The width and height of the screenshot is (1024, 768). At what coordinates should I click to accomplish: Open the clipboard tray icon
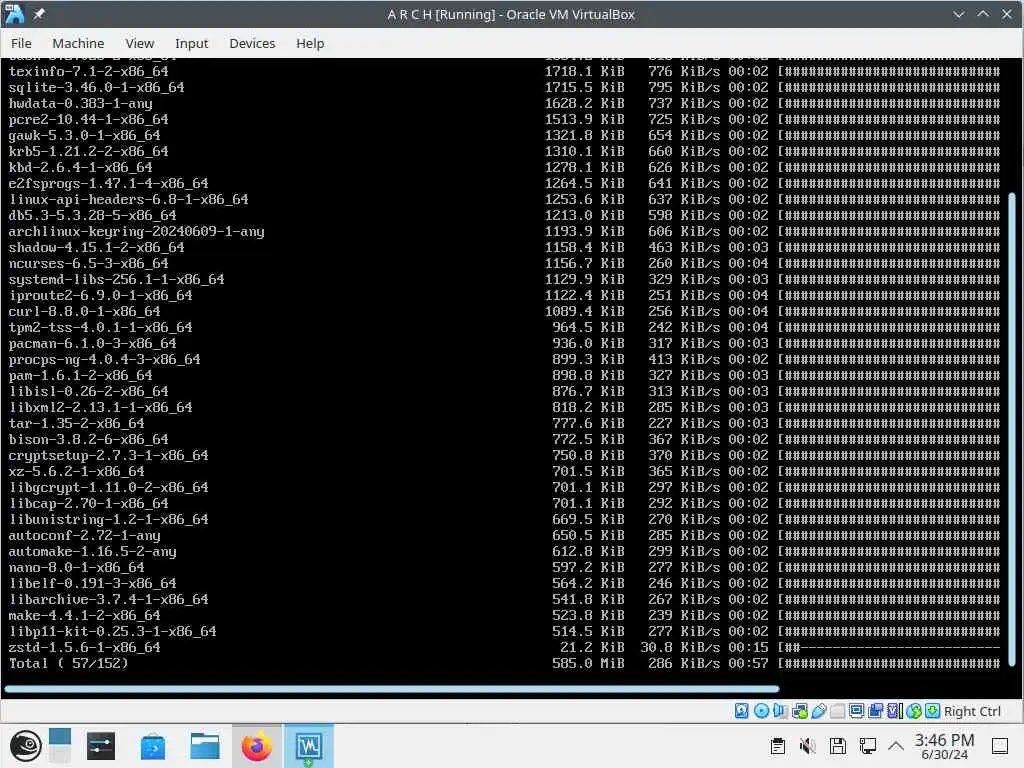pyautogui.click(x=777, y=746)
